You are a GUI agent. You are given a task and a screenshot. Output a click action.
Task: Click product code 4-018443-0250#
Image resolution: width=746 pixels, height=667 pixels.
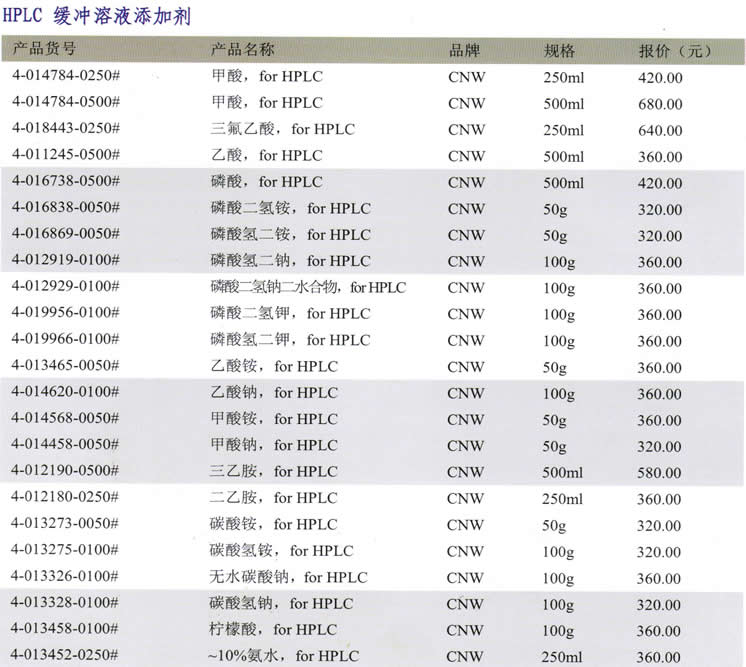[x=66, y=129]
